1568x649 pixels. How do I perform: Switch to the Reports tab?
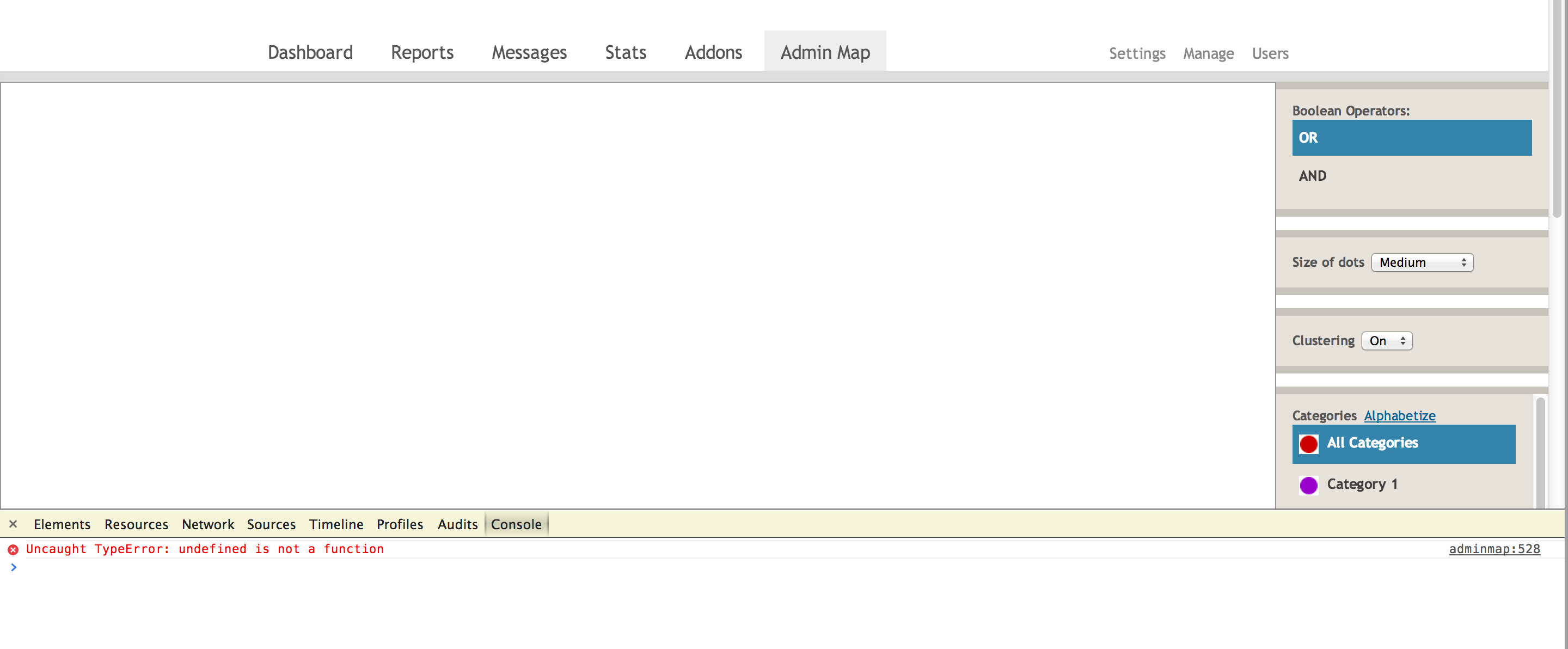tap(422, 52)
